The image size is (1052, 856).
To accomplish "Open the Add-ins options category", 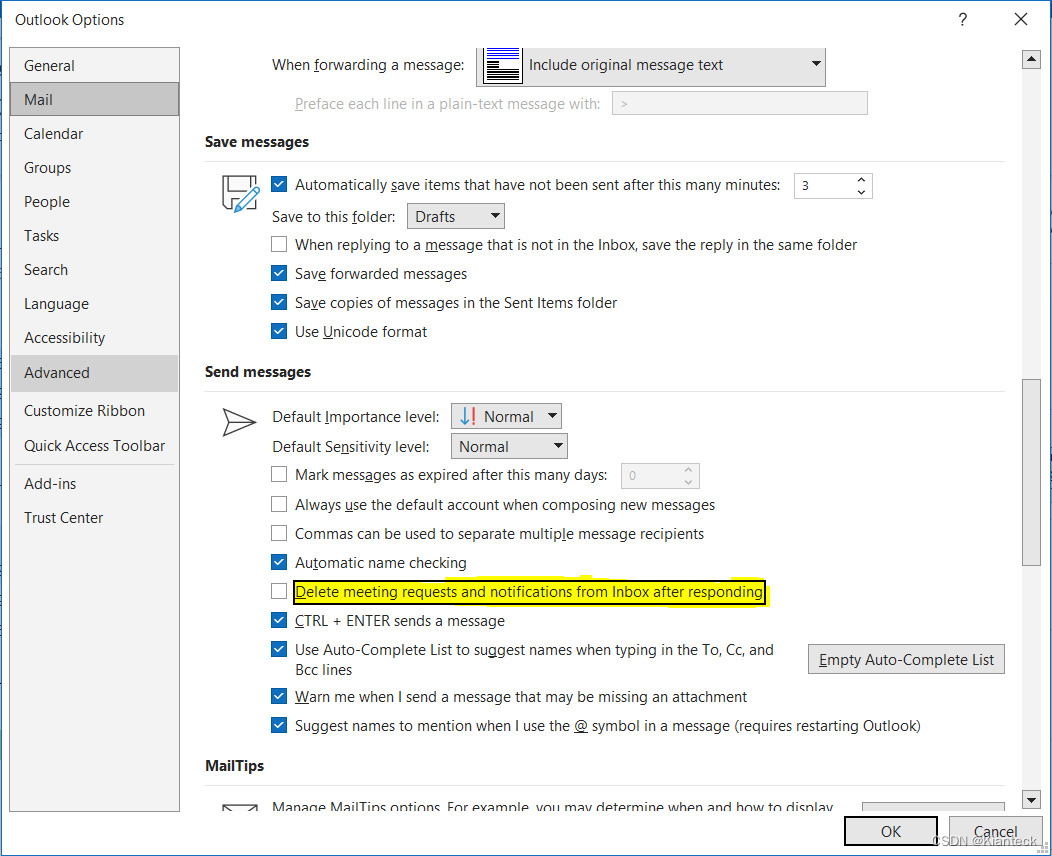I will [95, 484].
